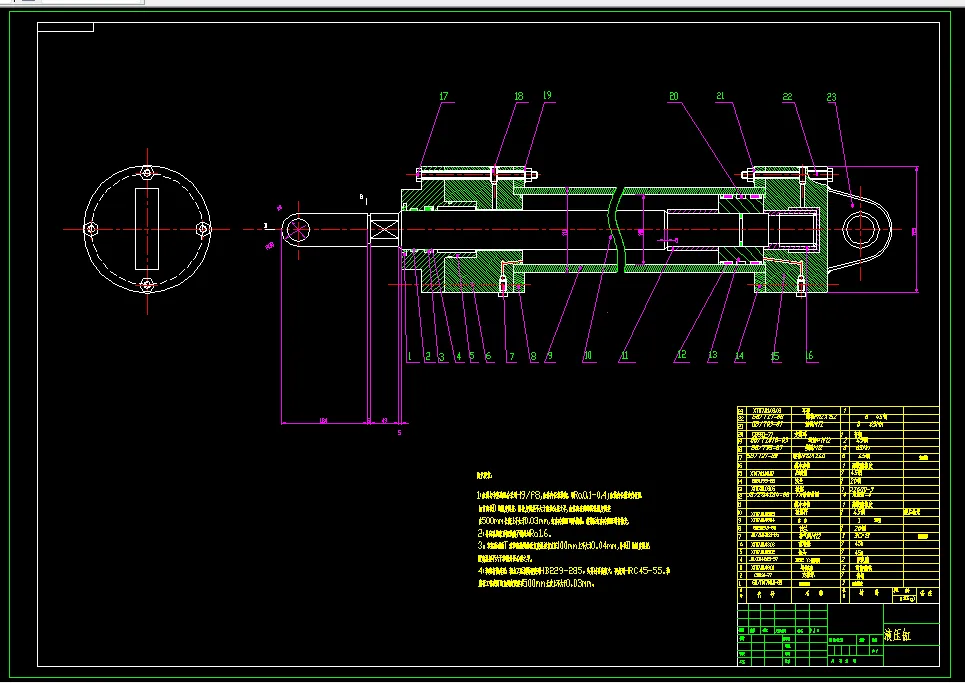Select balloon label 11 below the cylinder
This screenshot has width=965, height=683.
624,356
